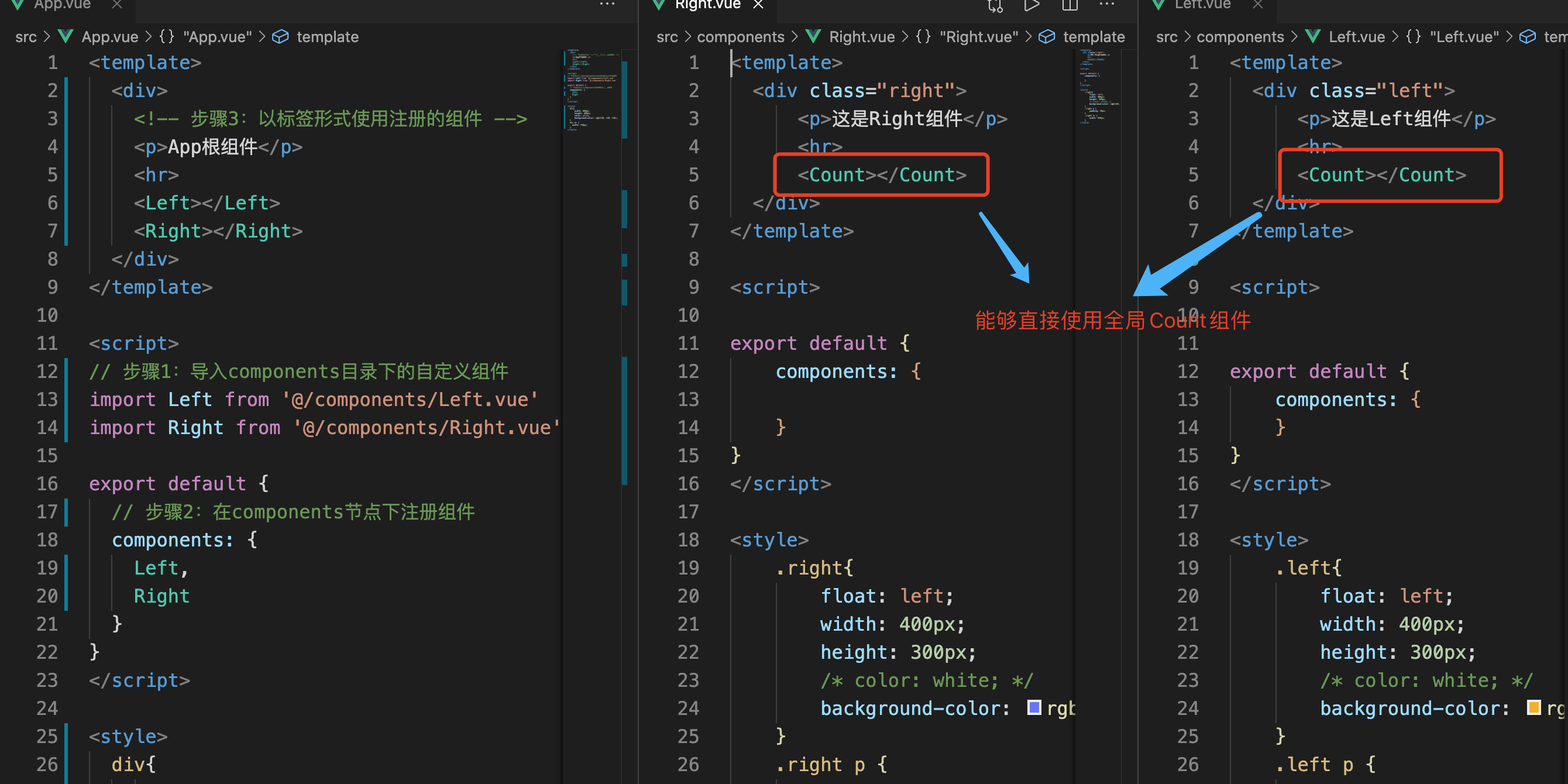Switch to the App.vue tab
Screen dimensions: 1568x784
(x=62, y=5)
